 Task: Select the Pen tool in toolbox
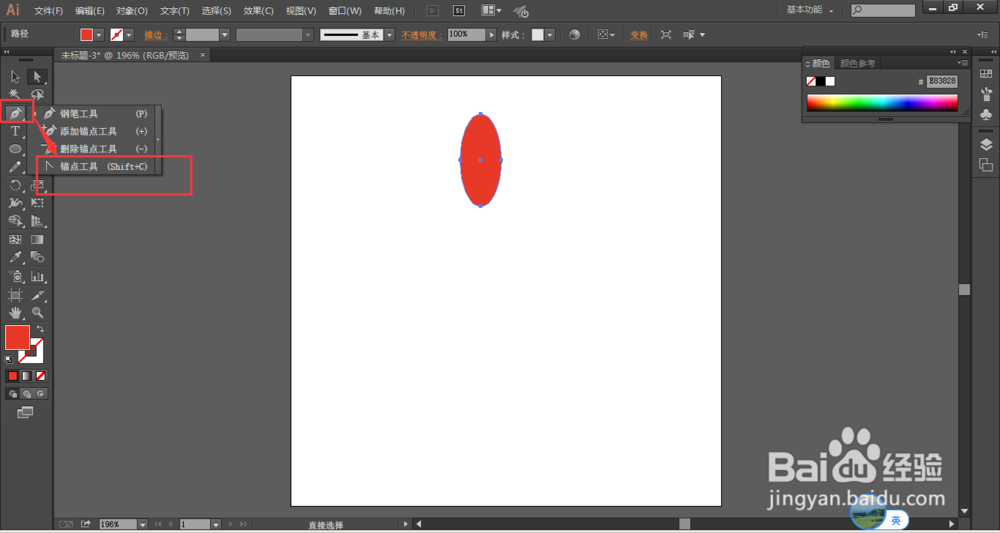(x=15, y=113)
